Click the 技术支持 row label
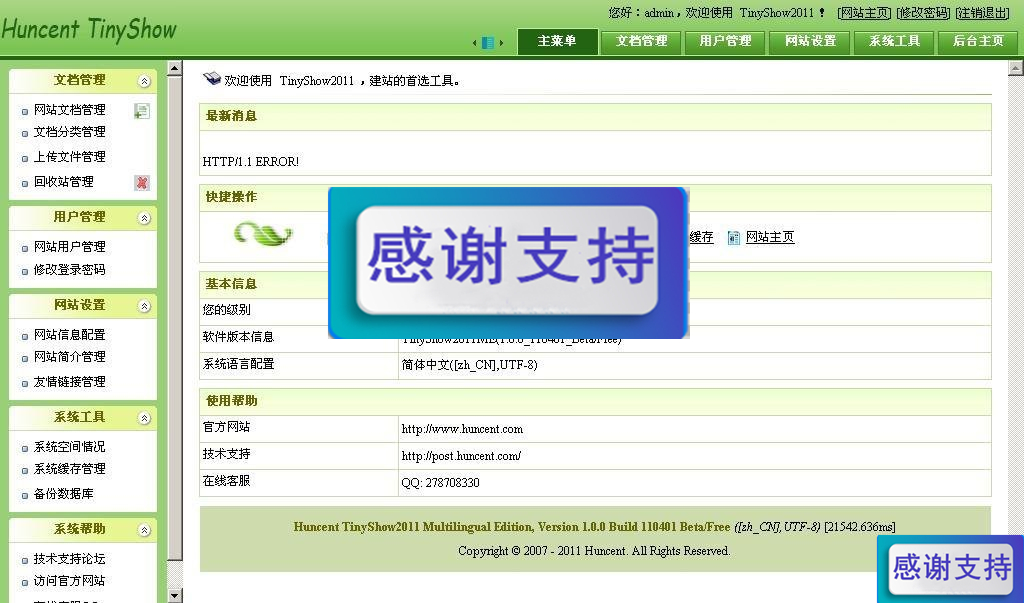 pos(227,454)
